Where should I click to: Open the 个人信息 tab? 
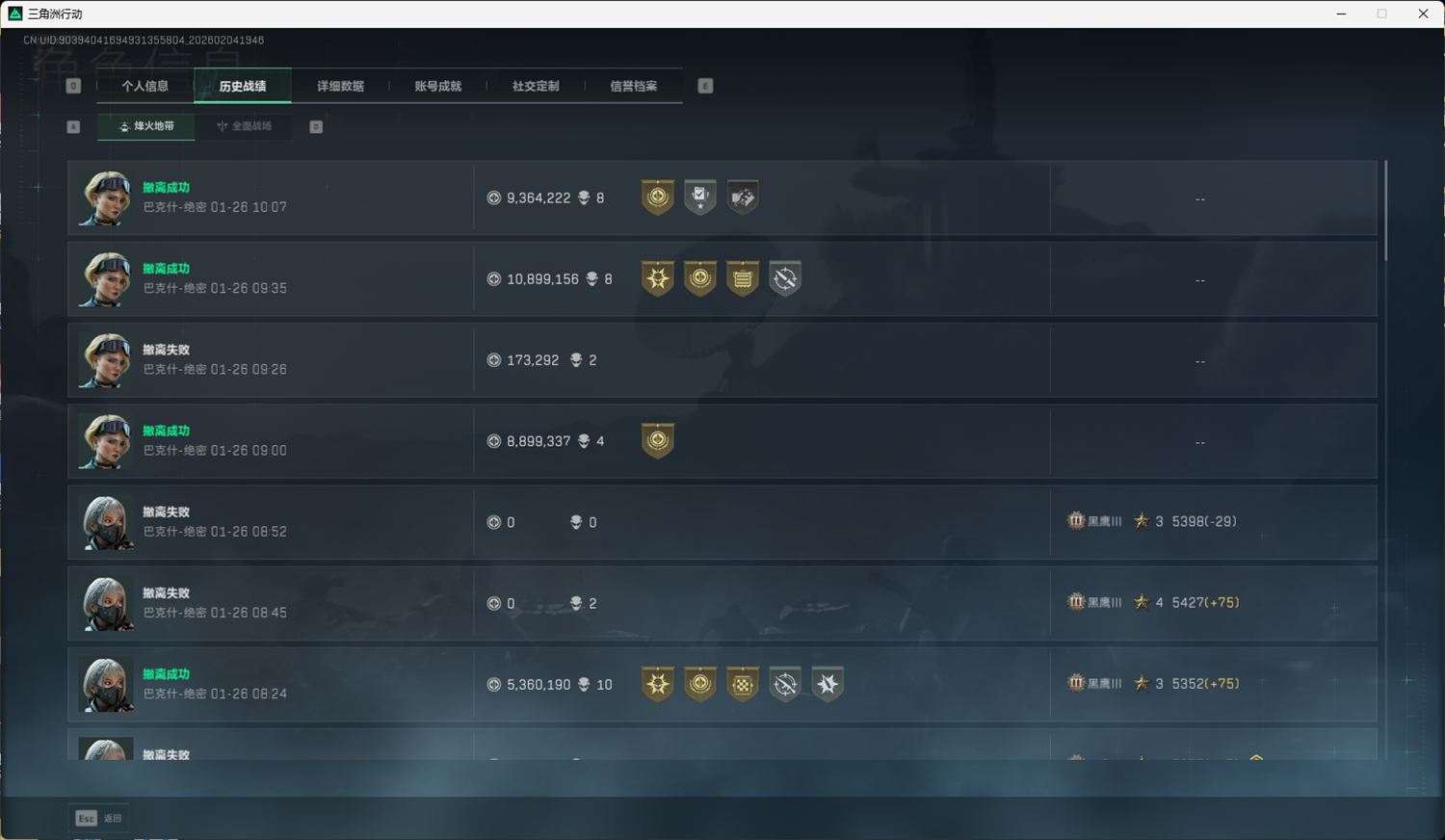(145, 86)
